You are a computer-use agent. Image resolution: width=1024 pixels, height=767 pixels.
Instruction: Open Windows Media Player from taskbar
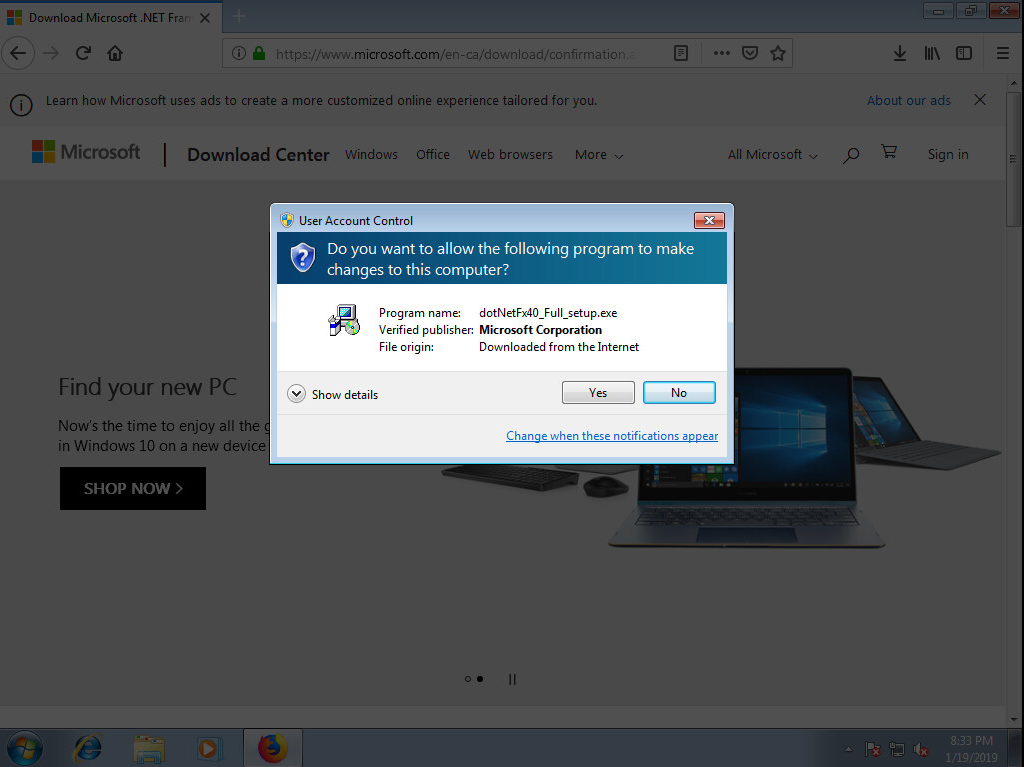[x=209, y=748]
